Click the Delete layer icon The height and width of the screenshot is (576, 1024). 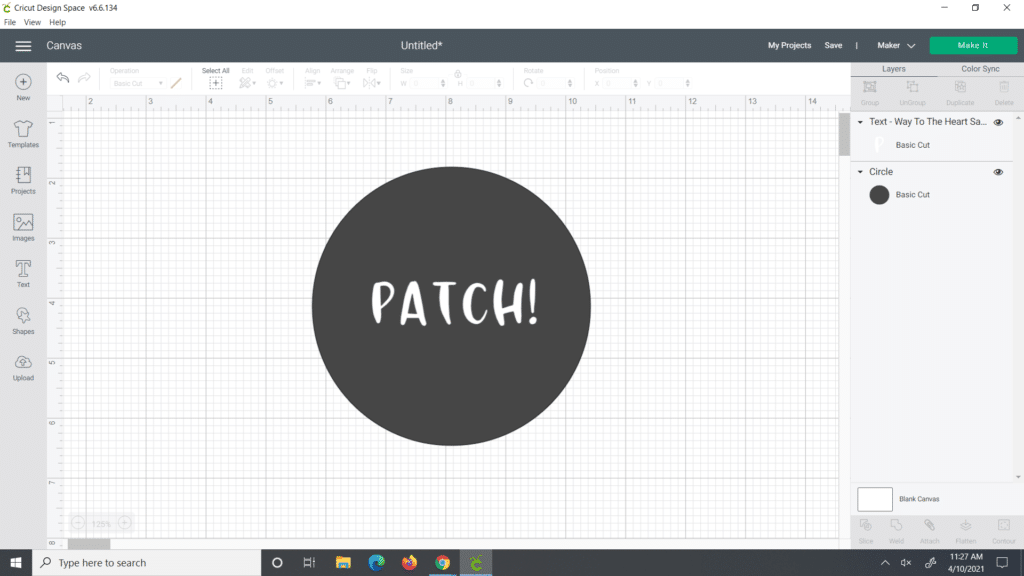1004,87
